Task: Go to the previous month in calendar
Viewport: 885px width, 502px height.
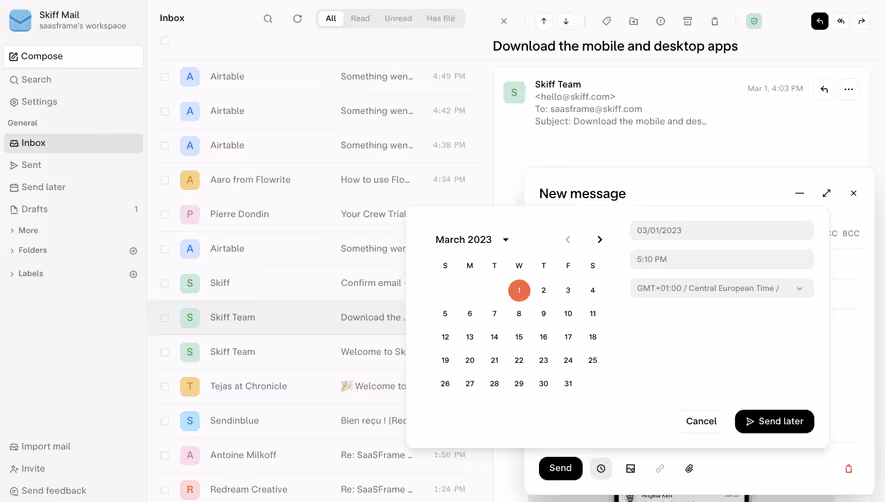Action: (x=568, y=240)
